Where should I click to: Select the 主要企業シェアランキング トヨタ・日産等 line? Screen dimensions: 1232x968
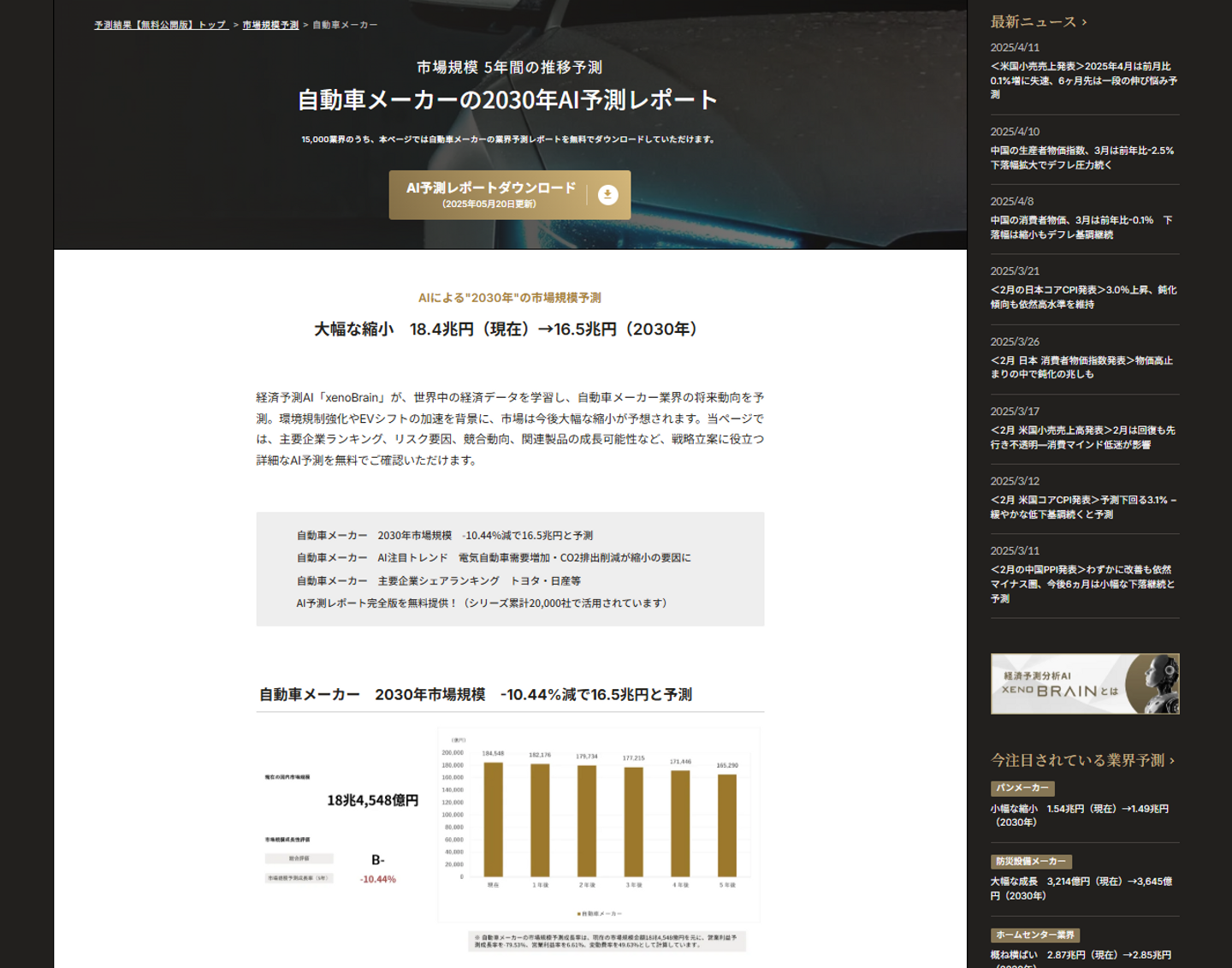[439, 580]
